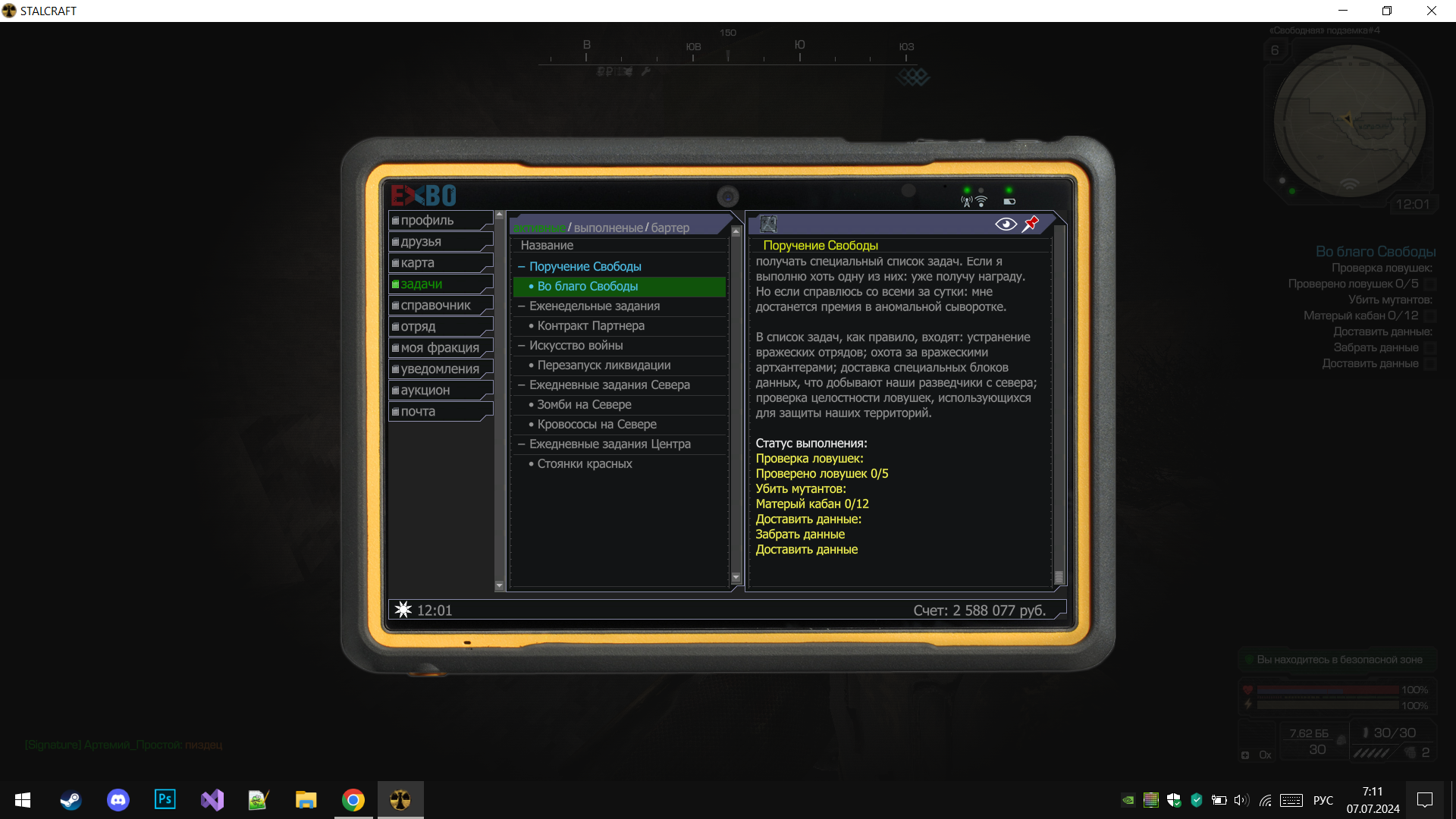Toggle the eye visibility icon for the task
This screenshot has height=819, width=1456.
click(x=1006, y=224)
